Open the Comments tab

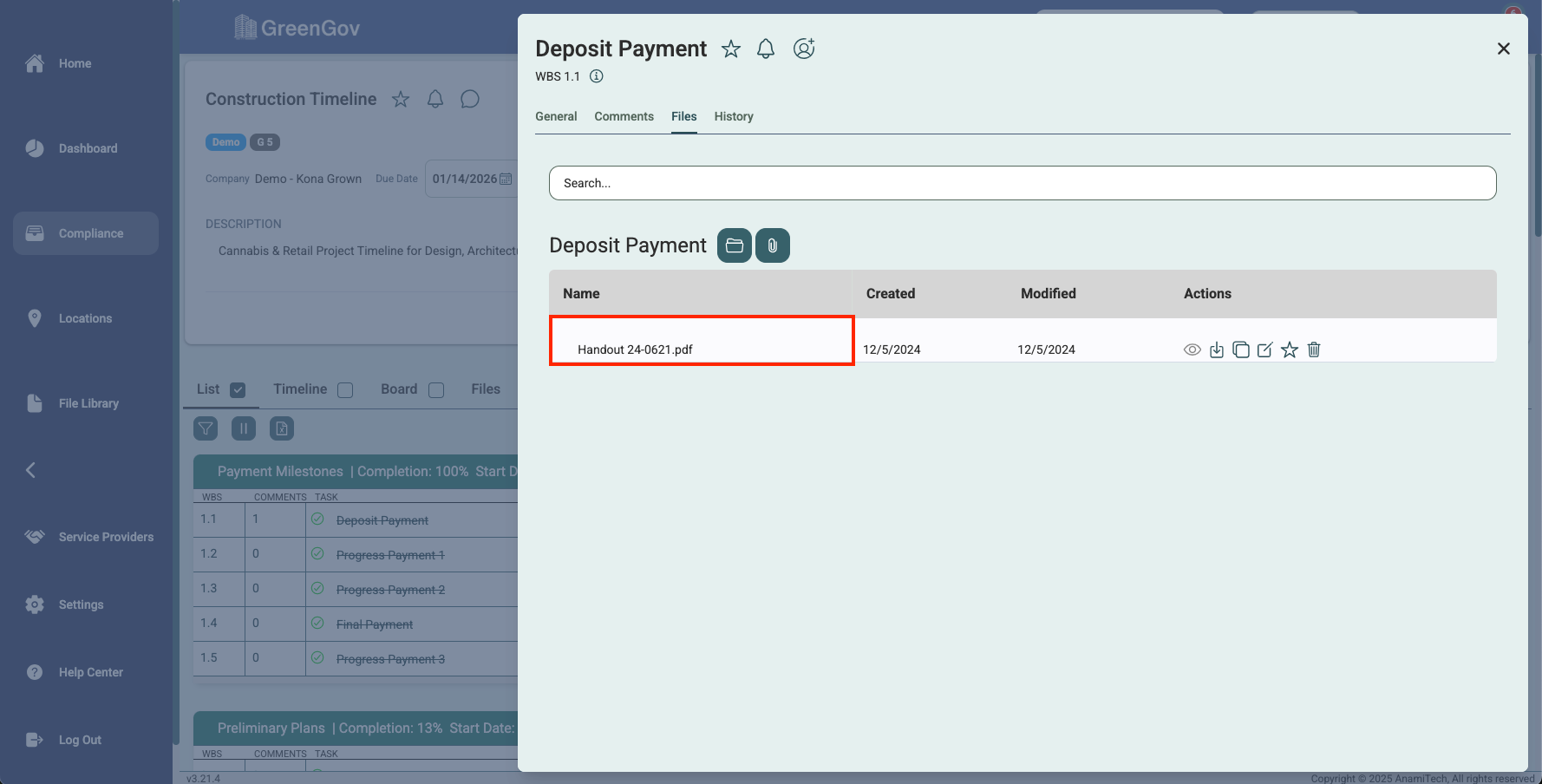tap(624, 116)
